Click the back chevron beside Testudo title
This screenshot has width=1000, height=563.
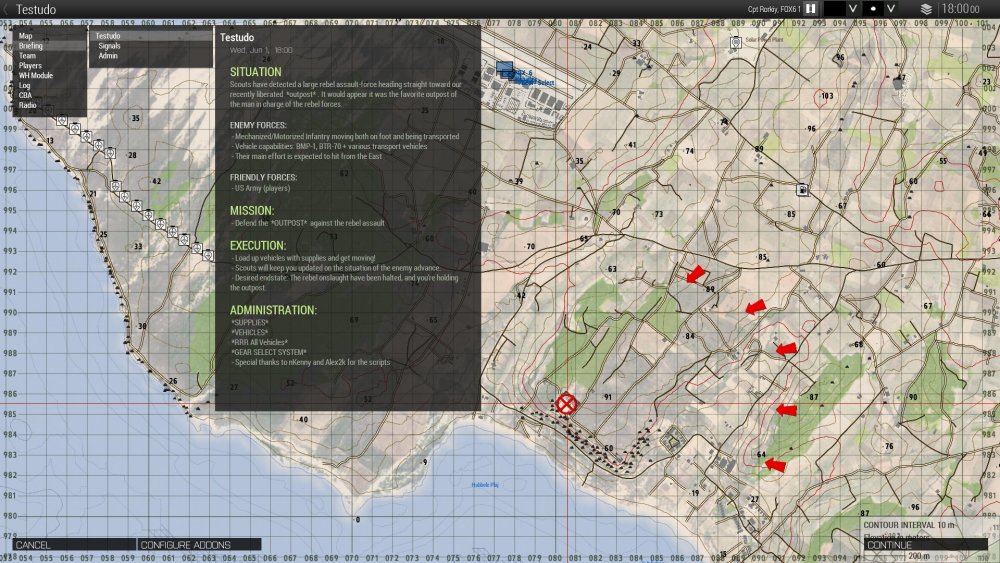click(7, 9)
